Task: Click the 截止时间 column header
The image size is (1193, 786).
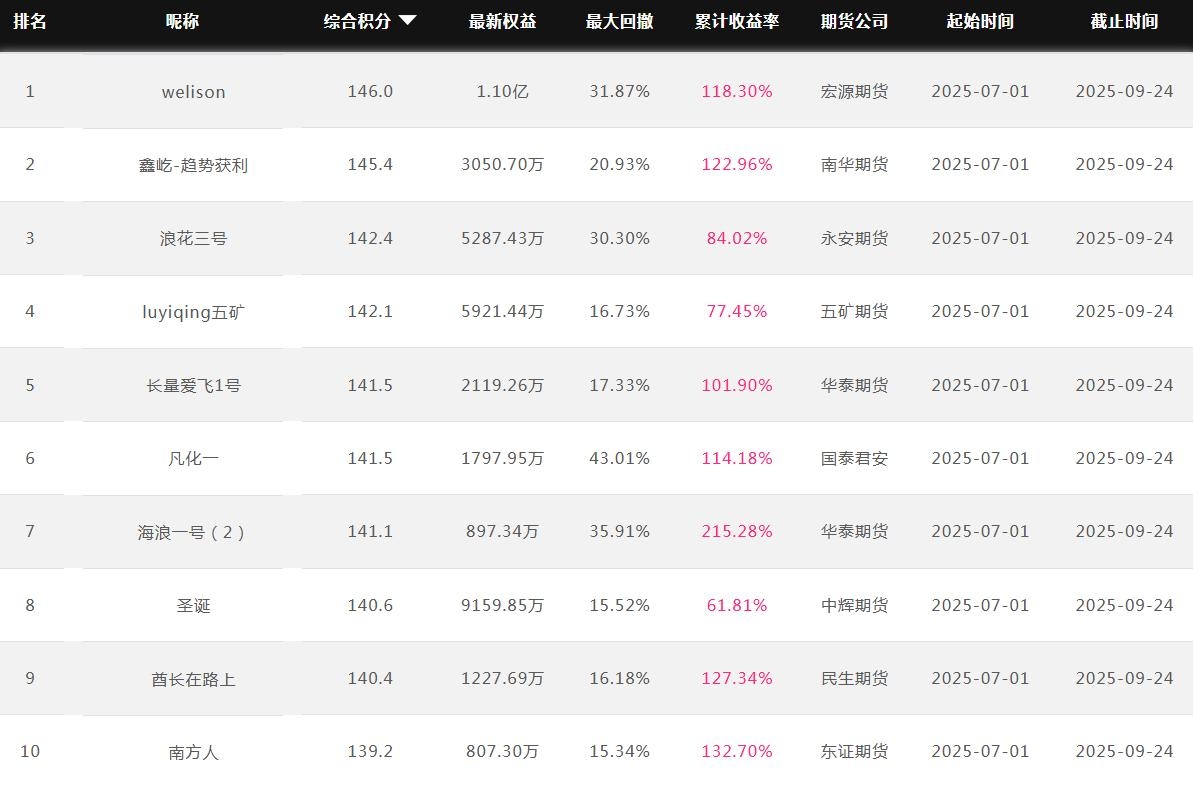Action: pos(1124,21)
